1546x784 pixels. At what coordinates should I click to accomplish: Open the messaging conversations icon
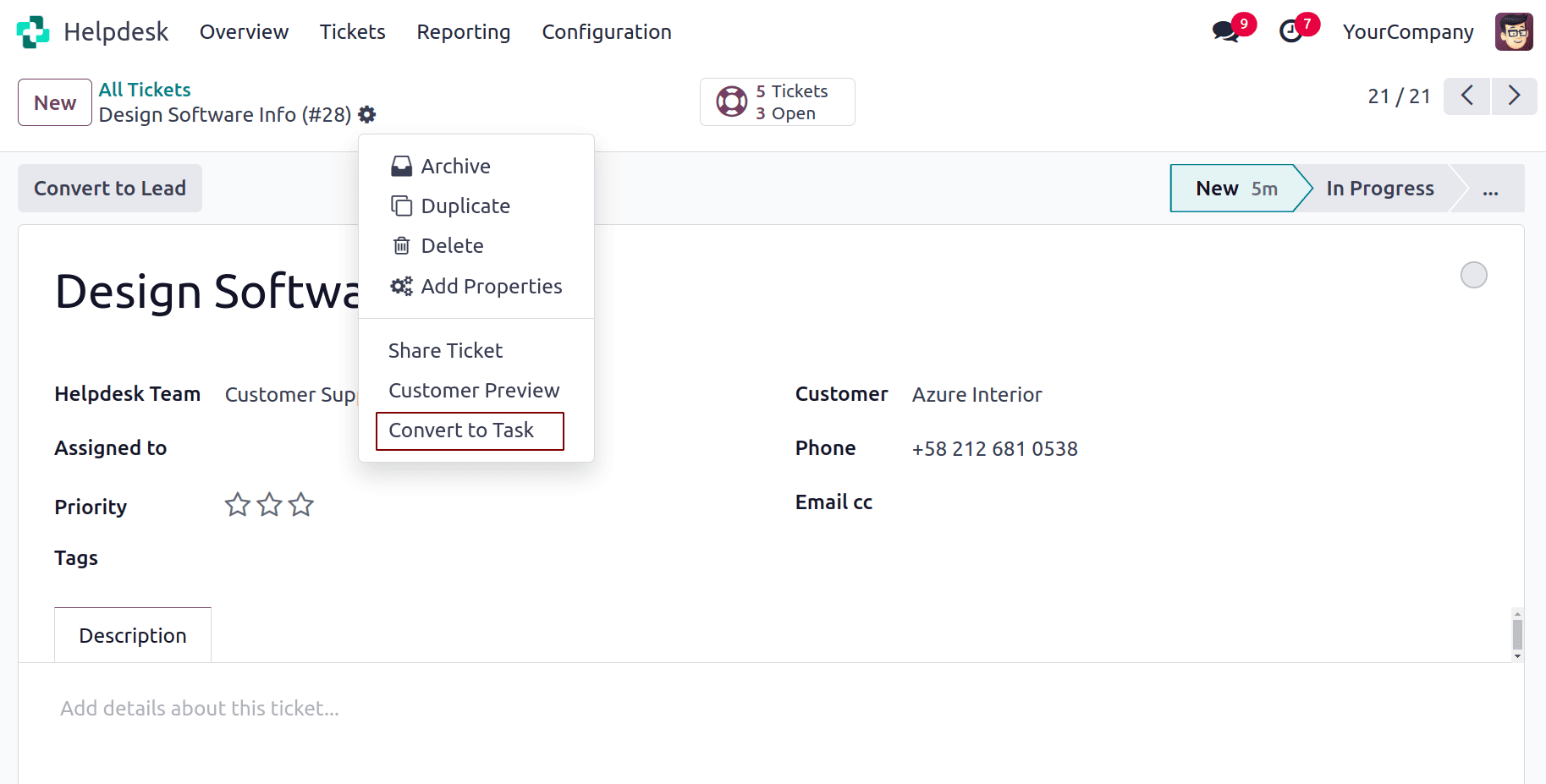click(x=1224, y=31)
